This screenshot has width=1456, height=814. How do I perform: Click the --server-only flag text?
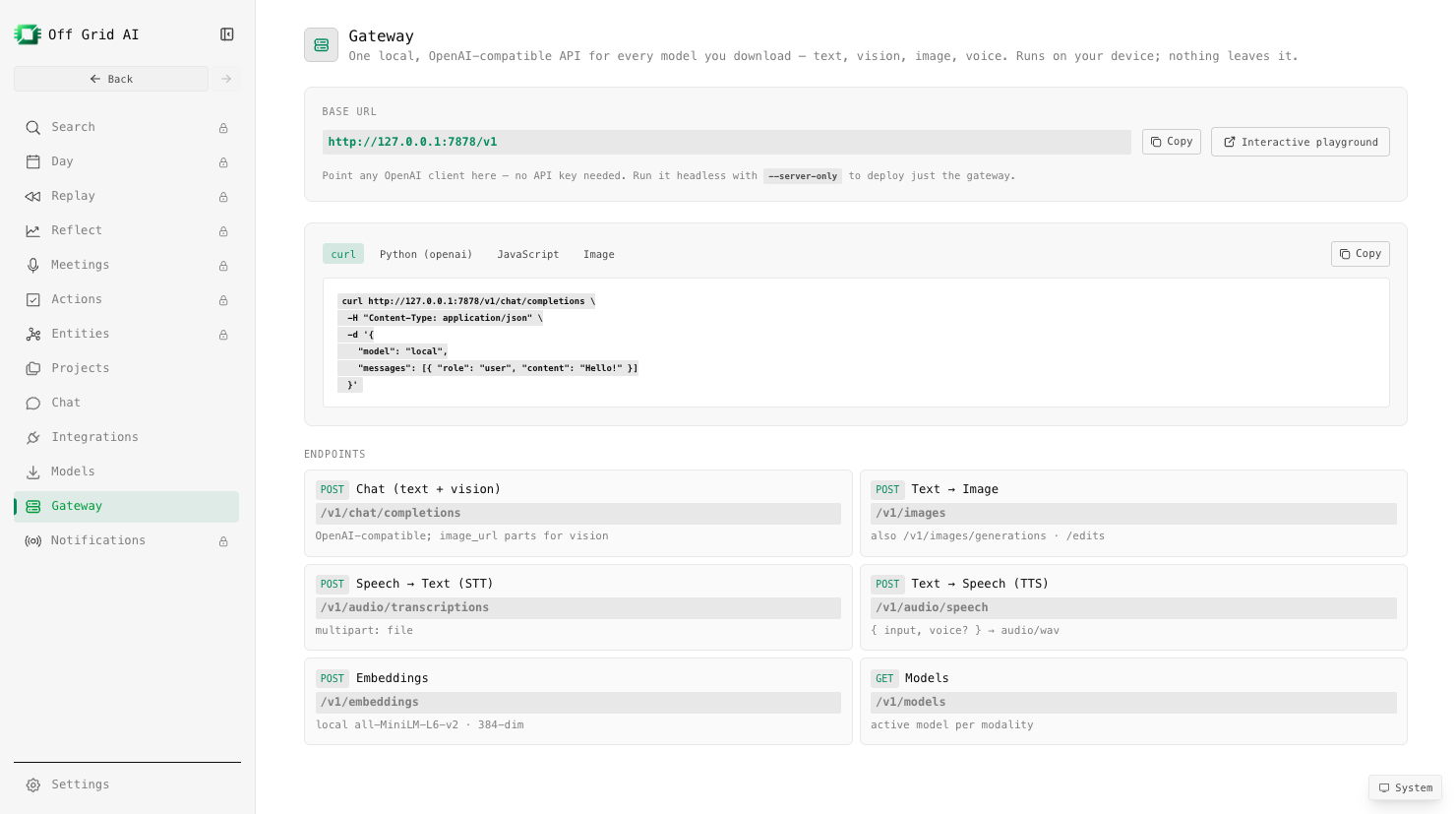(x=803, y=176)
